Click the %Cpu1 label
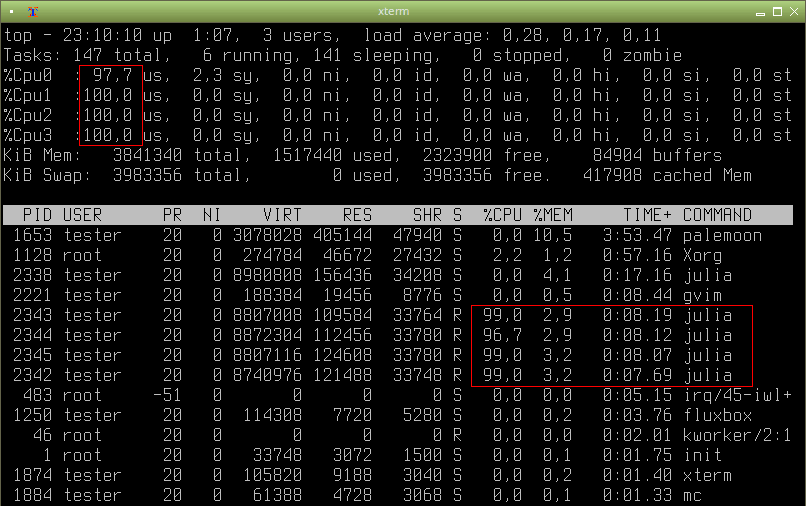Image resolution: width=806 pixels, height=506 pixels. (28, 95)
